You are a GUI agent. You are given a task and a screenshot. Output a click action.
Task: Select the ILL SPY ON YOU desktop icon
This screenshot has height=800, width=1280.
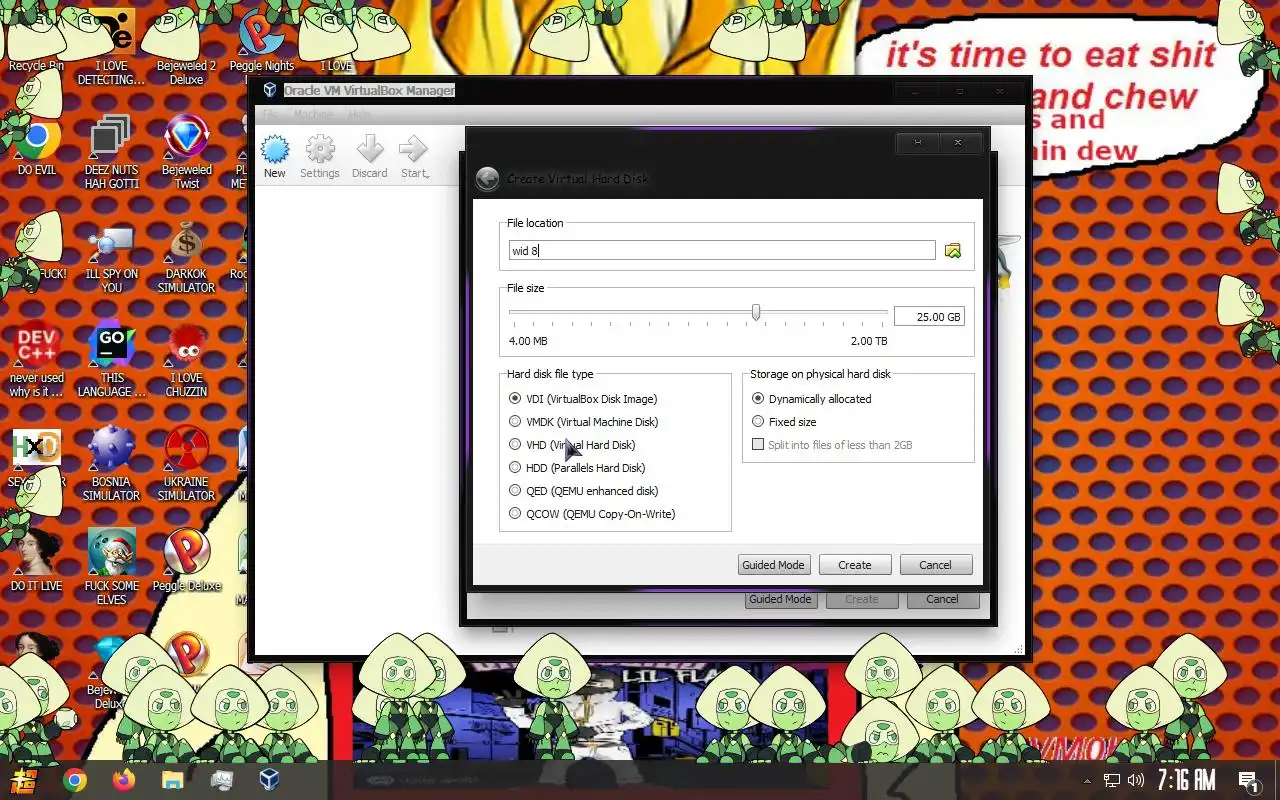coord(111,260)
